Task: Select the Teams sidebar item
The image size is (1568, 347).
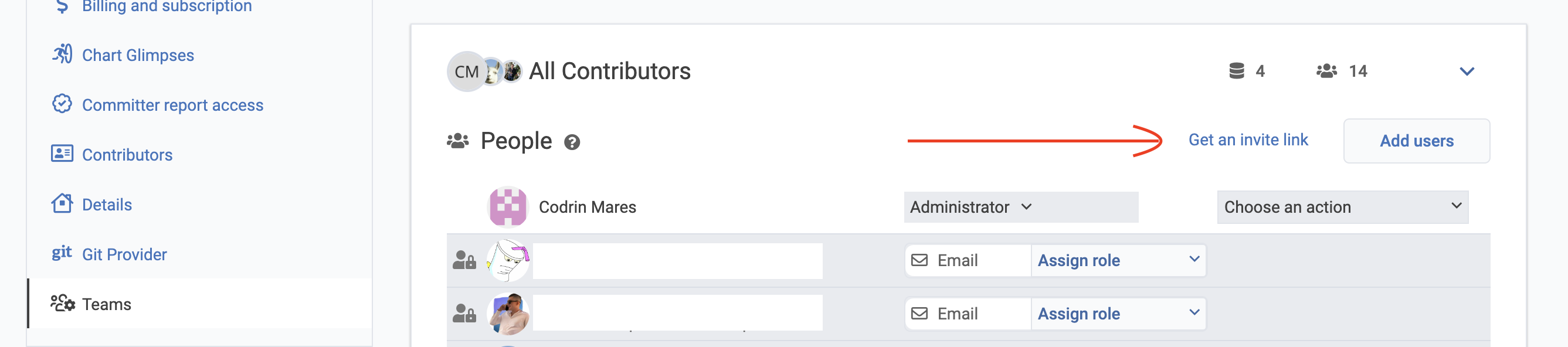Action: tap(199, 303)
